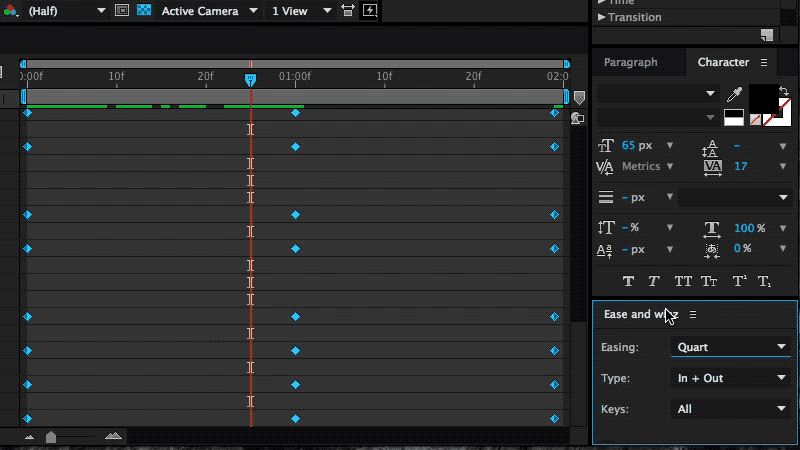Open the vertical scale dropdown arrow

click(x=670, y=228)
